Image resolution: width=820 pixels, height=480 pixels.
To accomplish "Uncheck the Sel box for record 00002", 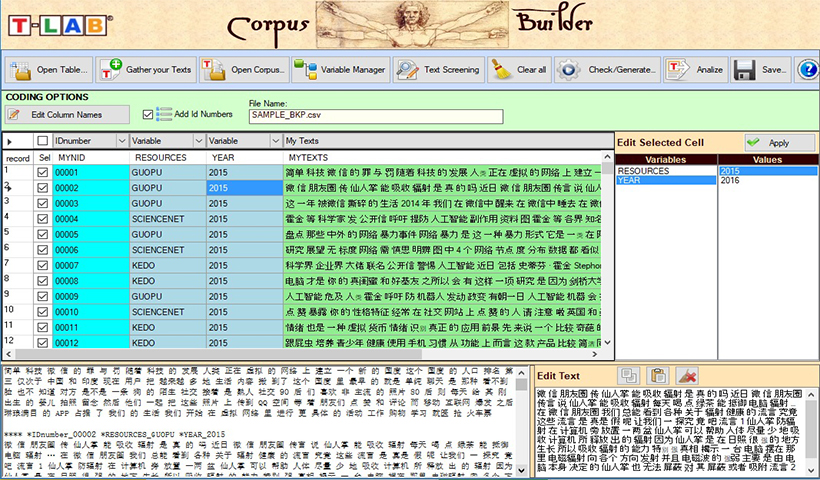I will point(43,188).
